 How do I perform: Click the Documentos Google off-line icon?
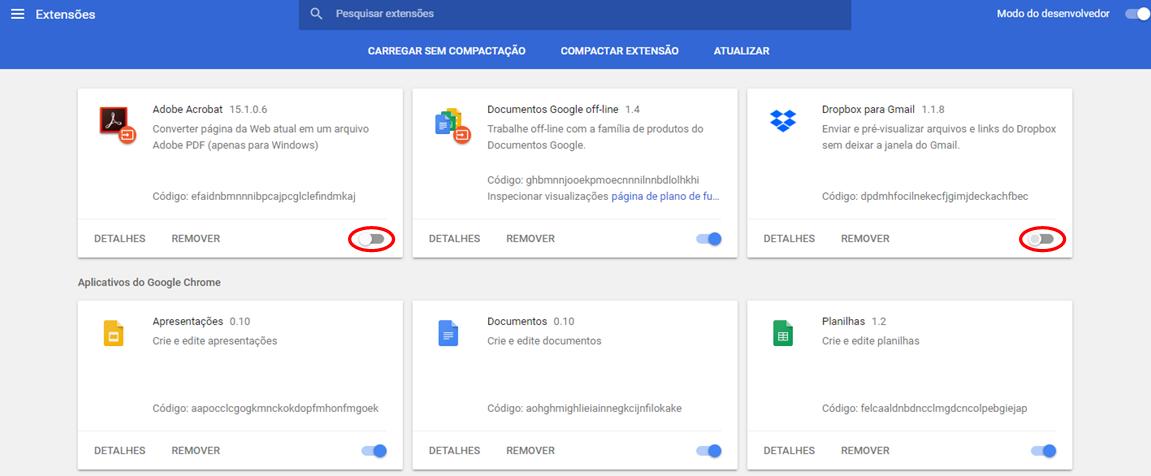452,125
